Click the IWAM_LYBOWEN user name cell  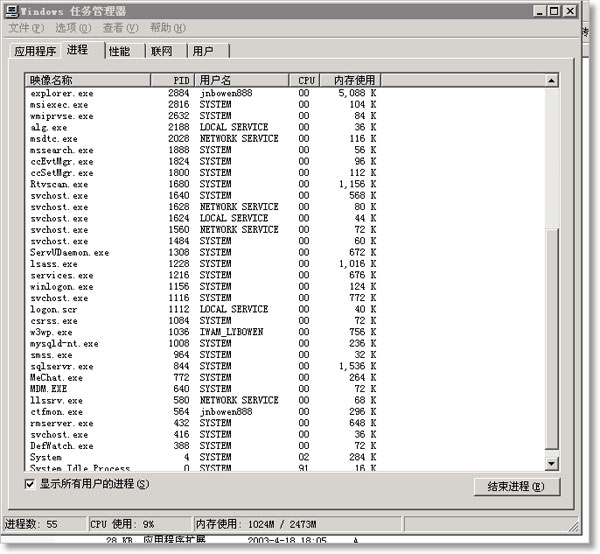(x=232, y=332)
